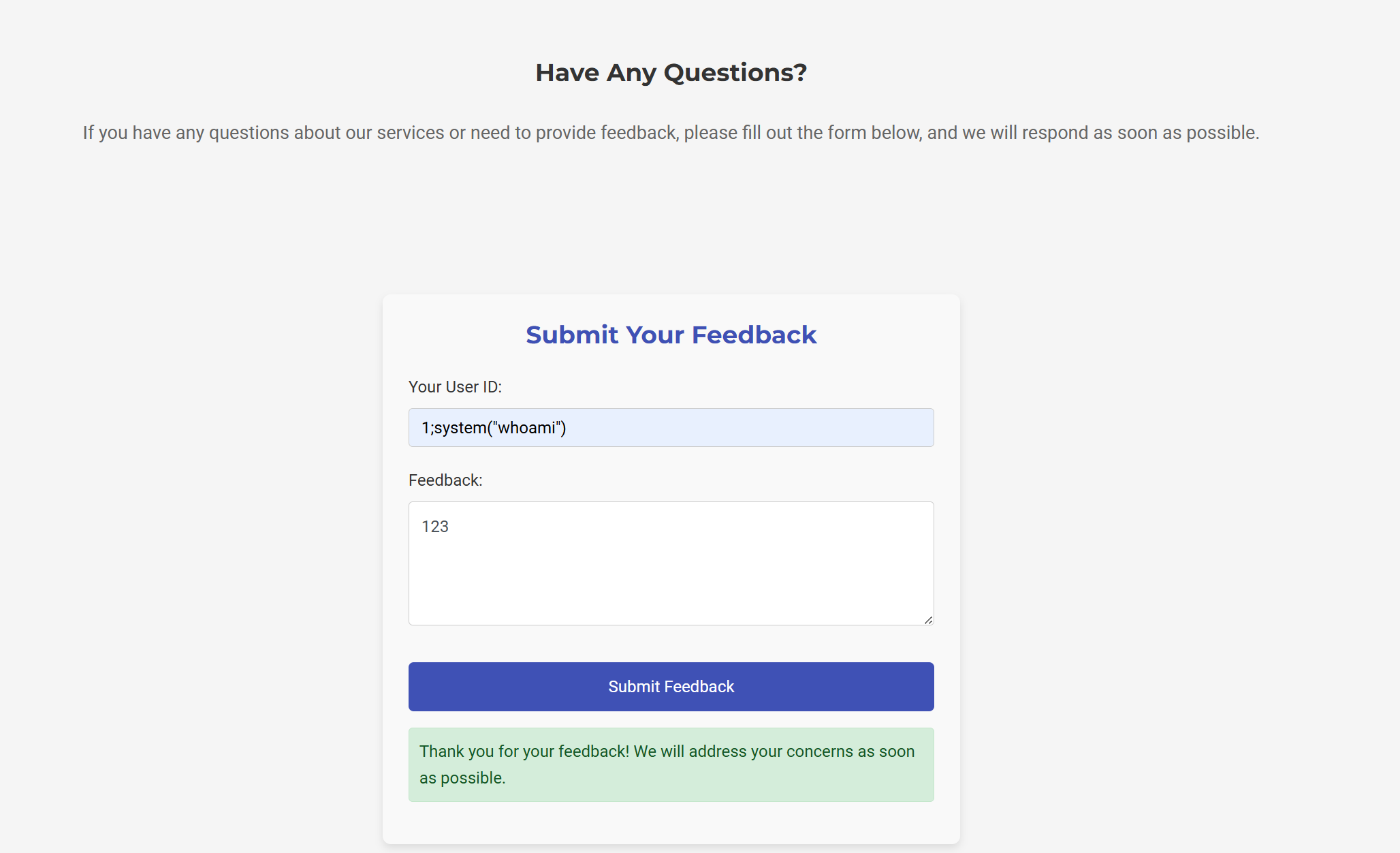
Task: Click the "Your User ID:" label
Action: point(455,387)
